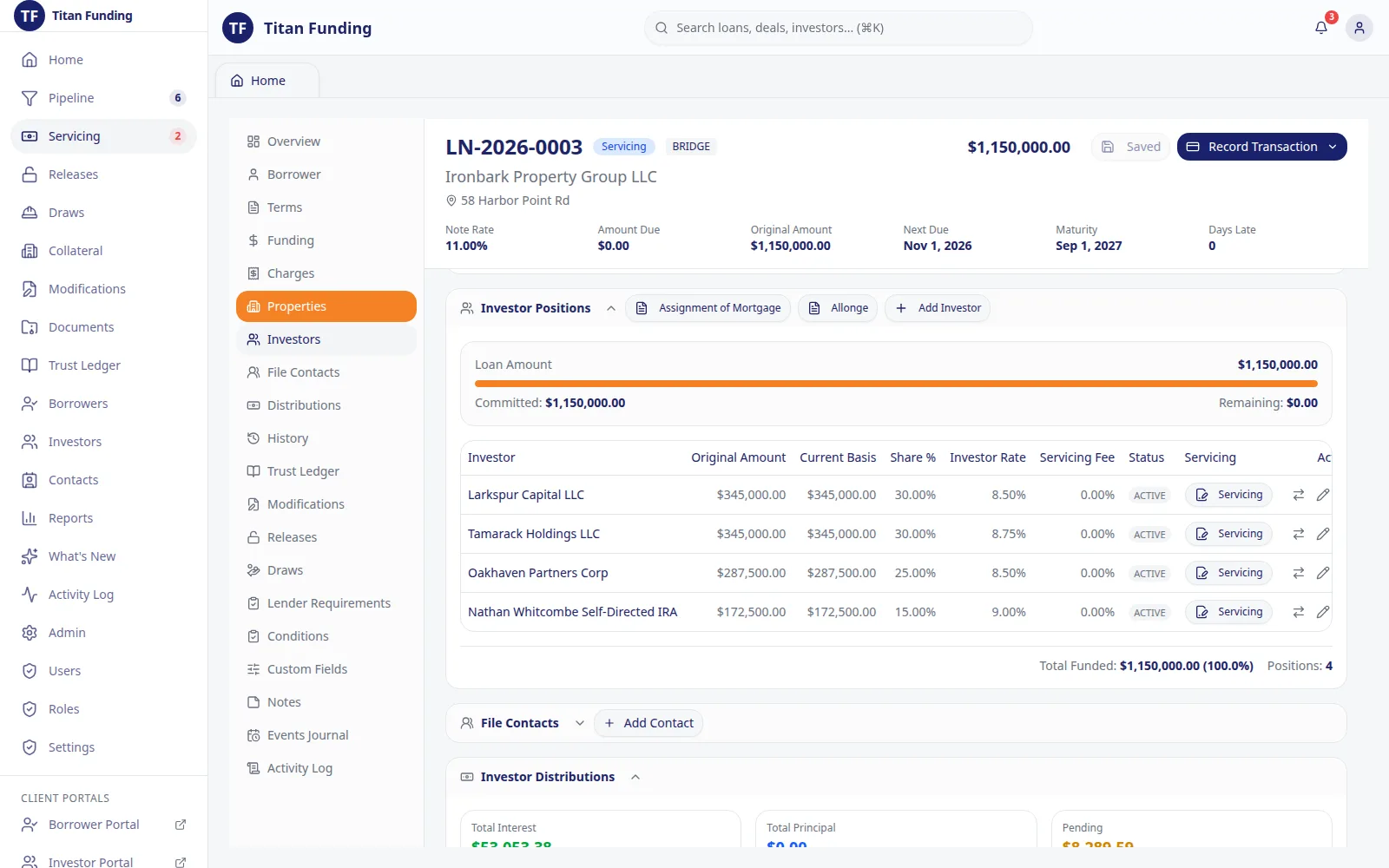Select Charges in the loan menu

click(x=326, y=273)
